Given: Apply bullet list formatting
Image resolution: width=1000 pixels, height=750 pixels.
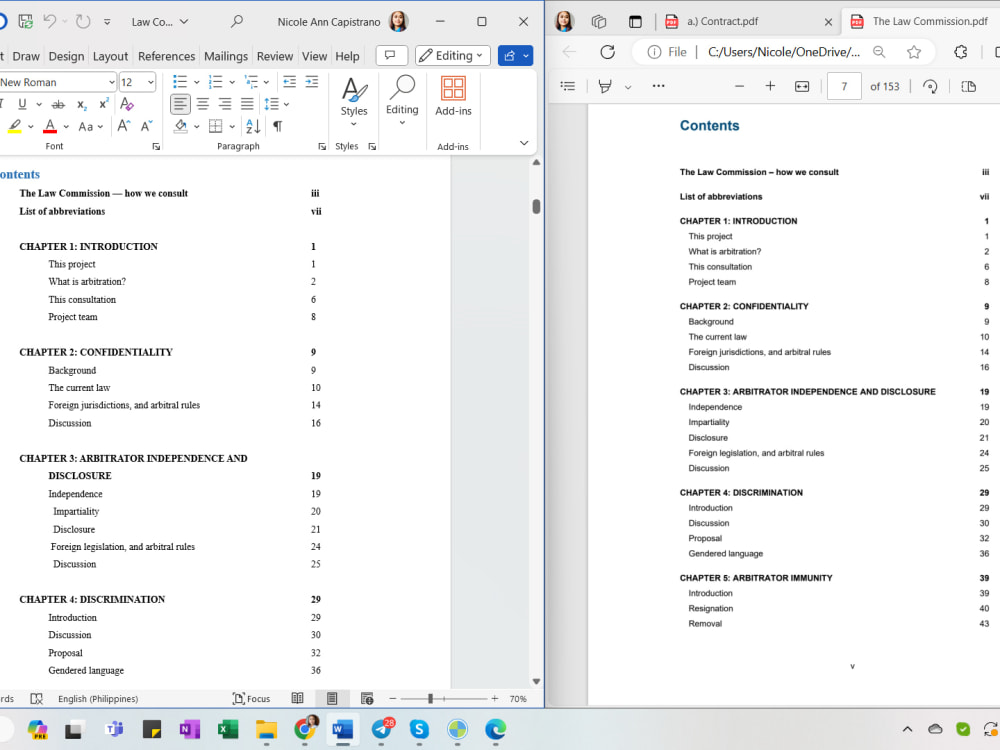Looking at the screenshot, I should (x=180, y=82).
